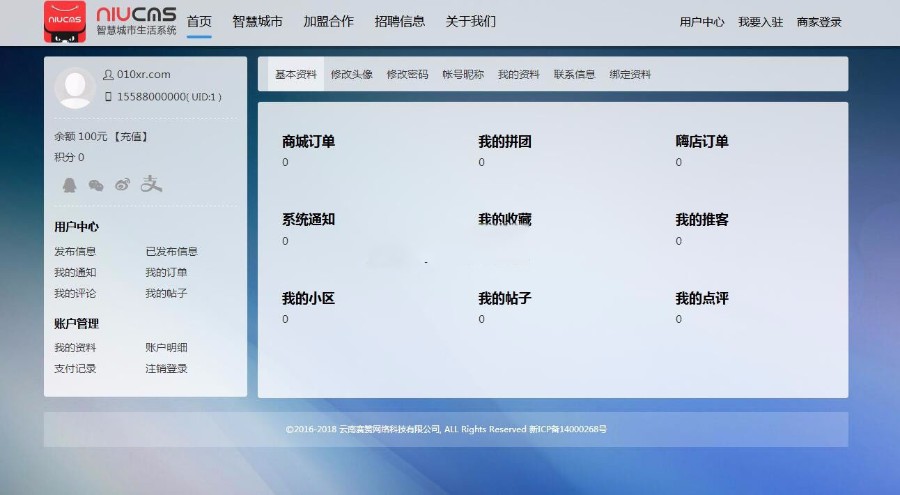Click the 我的拼团 heading
900x495 pixels.
coord(505,141)
